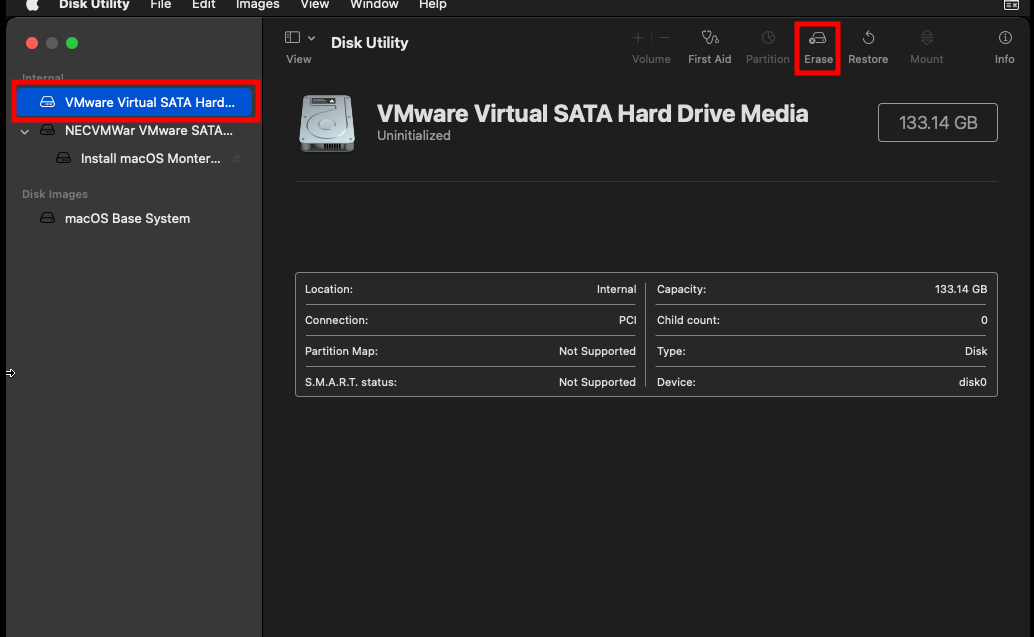Open the Window menu
The height and width of the screenshot is (637, 1034).
pyautogui.click(x=374, y=5)
